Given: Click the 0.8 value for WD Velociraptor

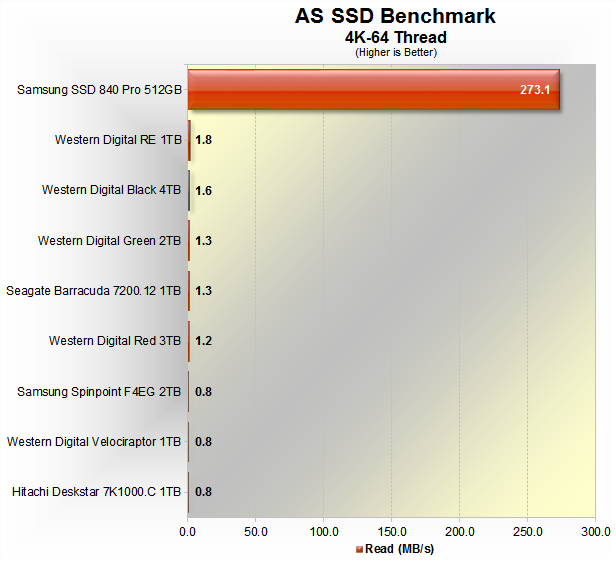Looking at the screenshot, I should tap(204, 442).
